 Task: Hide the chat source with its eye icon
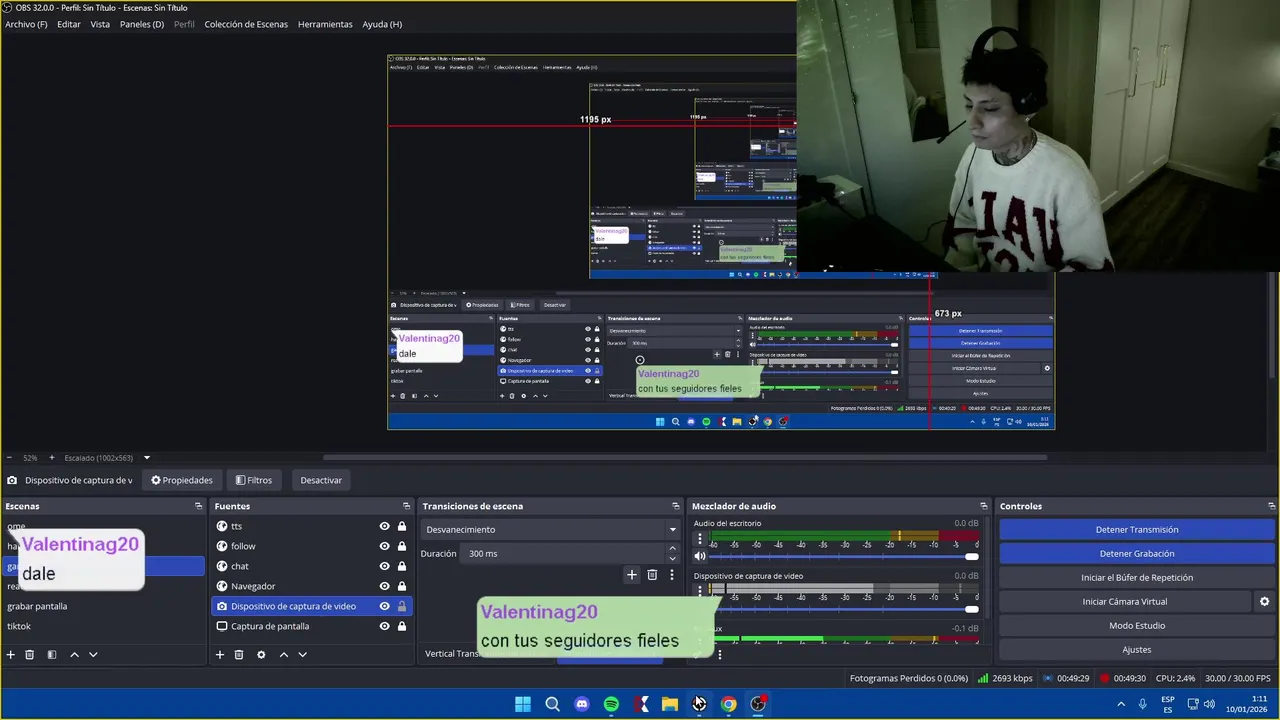(384, 566)
